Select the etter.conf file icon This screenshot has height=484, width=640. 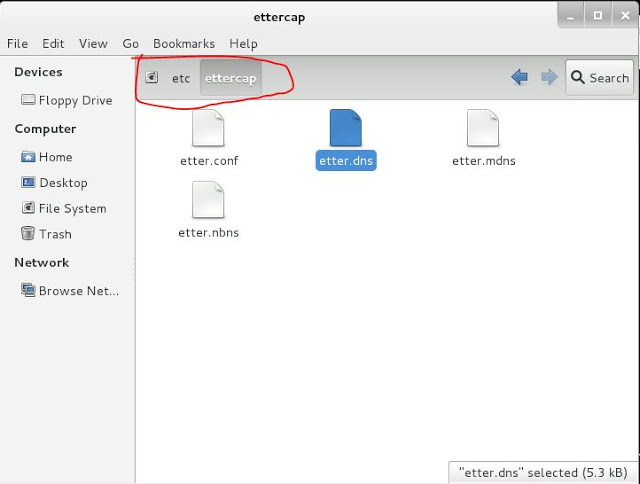coord(208,128)
